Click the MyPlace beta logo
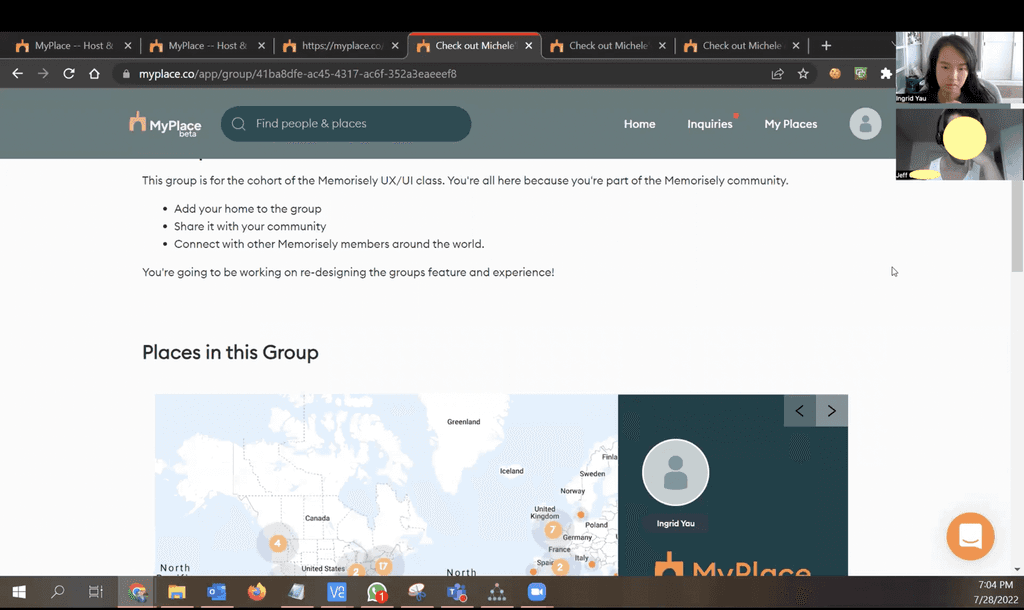This screenshot has height=610, width=1024. click(x=165, y=123)
